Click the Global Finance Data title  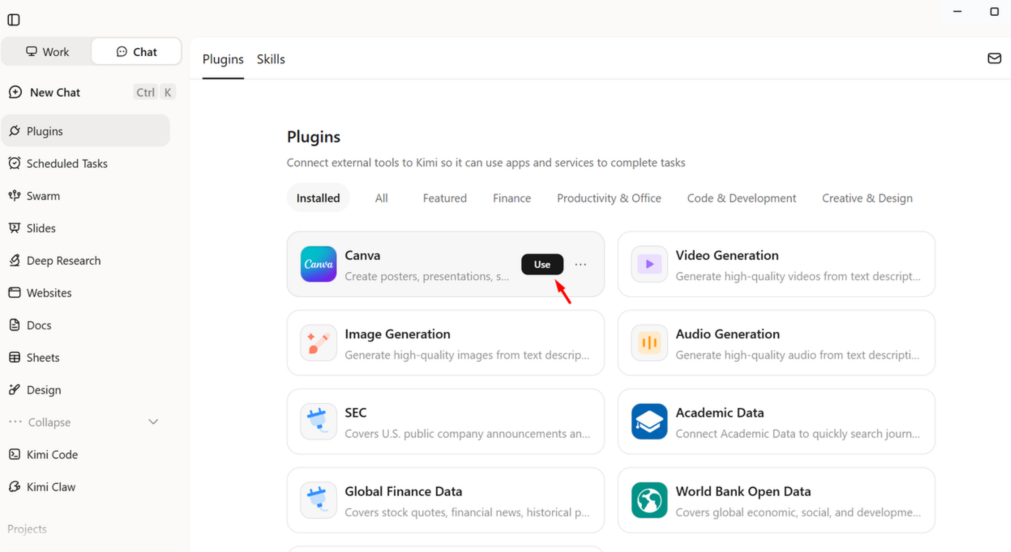pos(403,491)
